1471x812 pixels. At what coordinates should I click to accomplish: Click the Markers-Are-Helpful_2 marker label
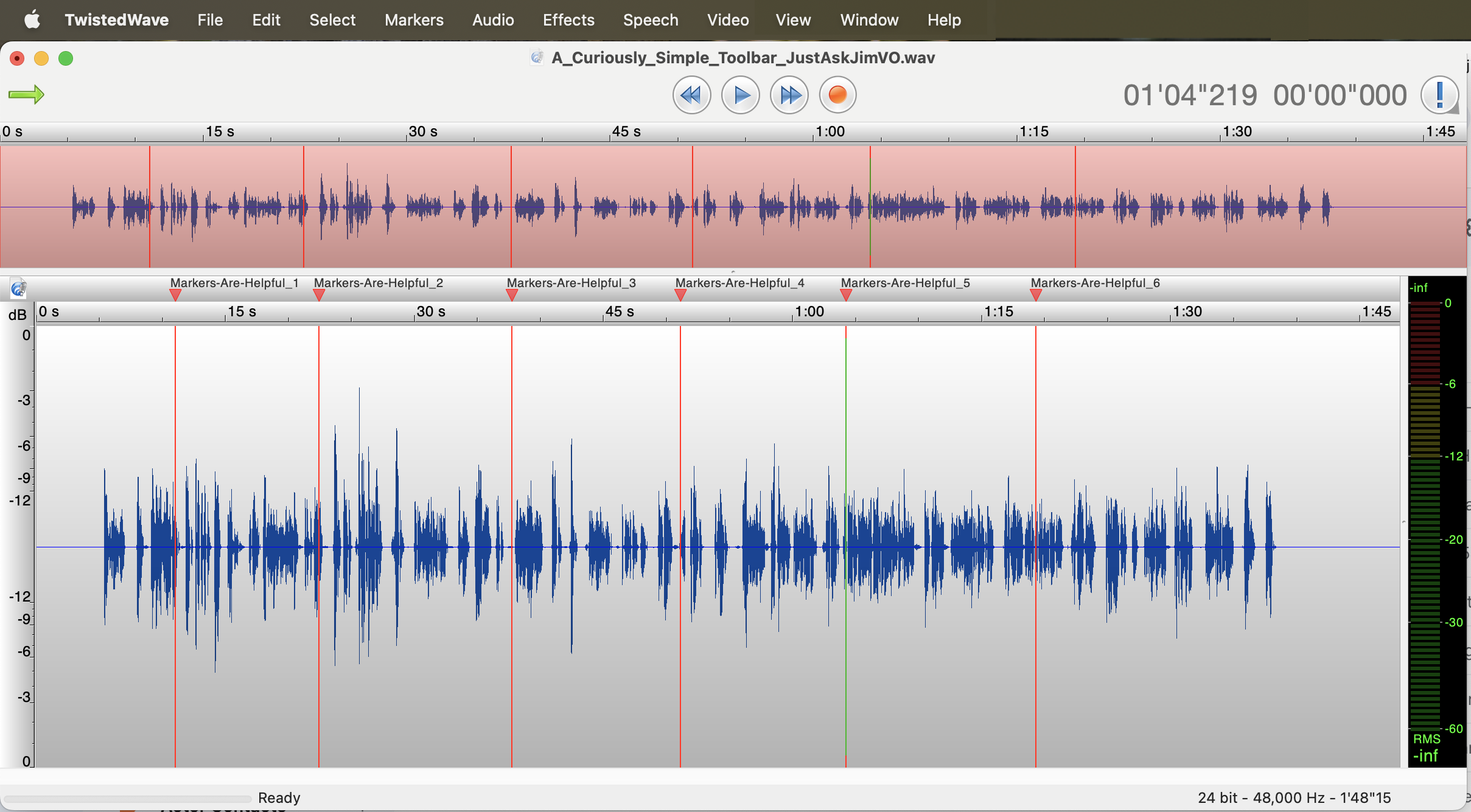(379, 283)
